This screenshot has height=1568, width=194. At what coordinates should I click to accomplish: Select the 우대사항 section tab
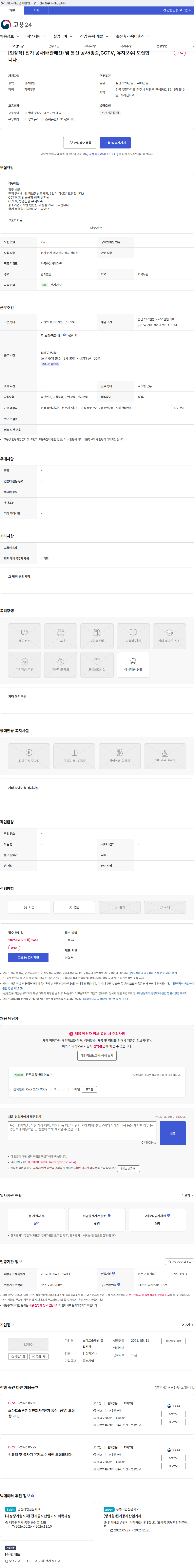(x=90, y=46)
